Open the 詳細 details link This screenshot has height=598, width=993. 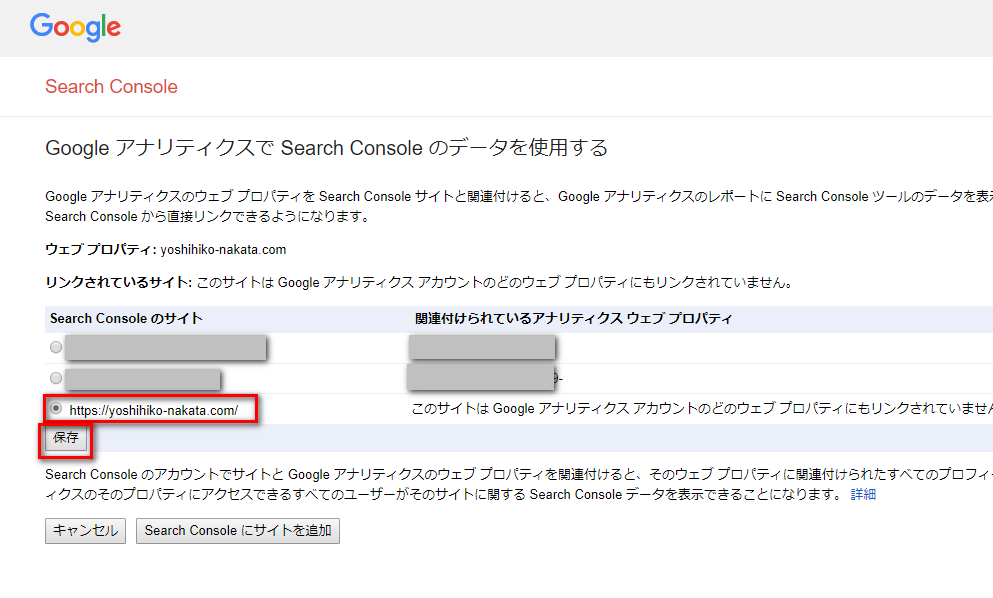tap(863, 495)
